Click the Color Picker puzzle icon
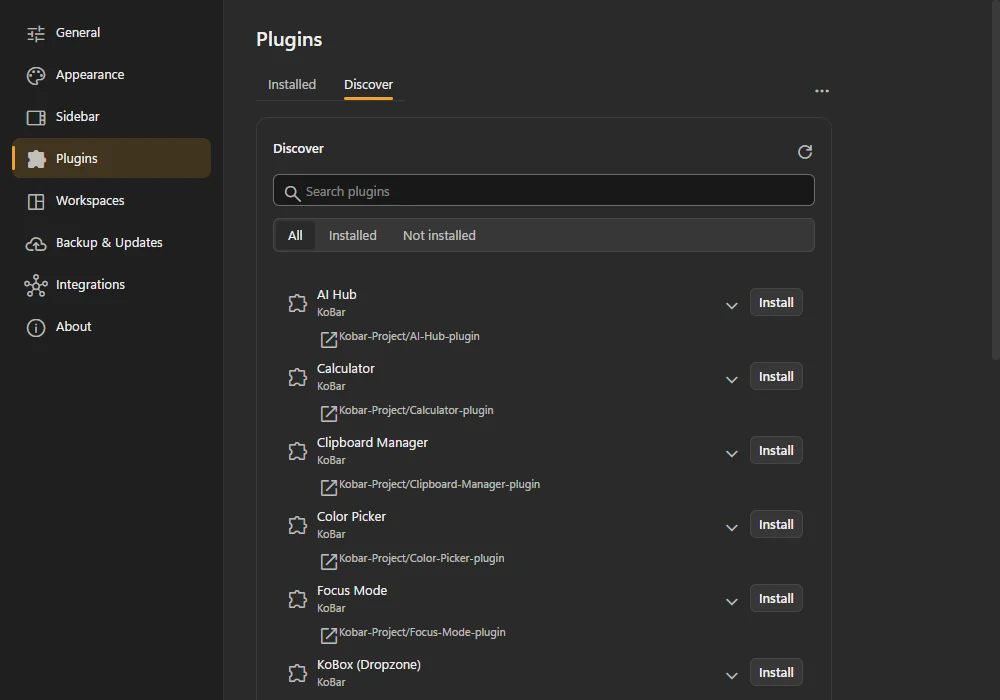 [297, 525]
